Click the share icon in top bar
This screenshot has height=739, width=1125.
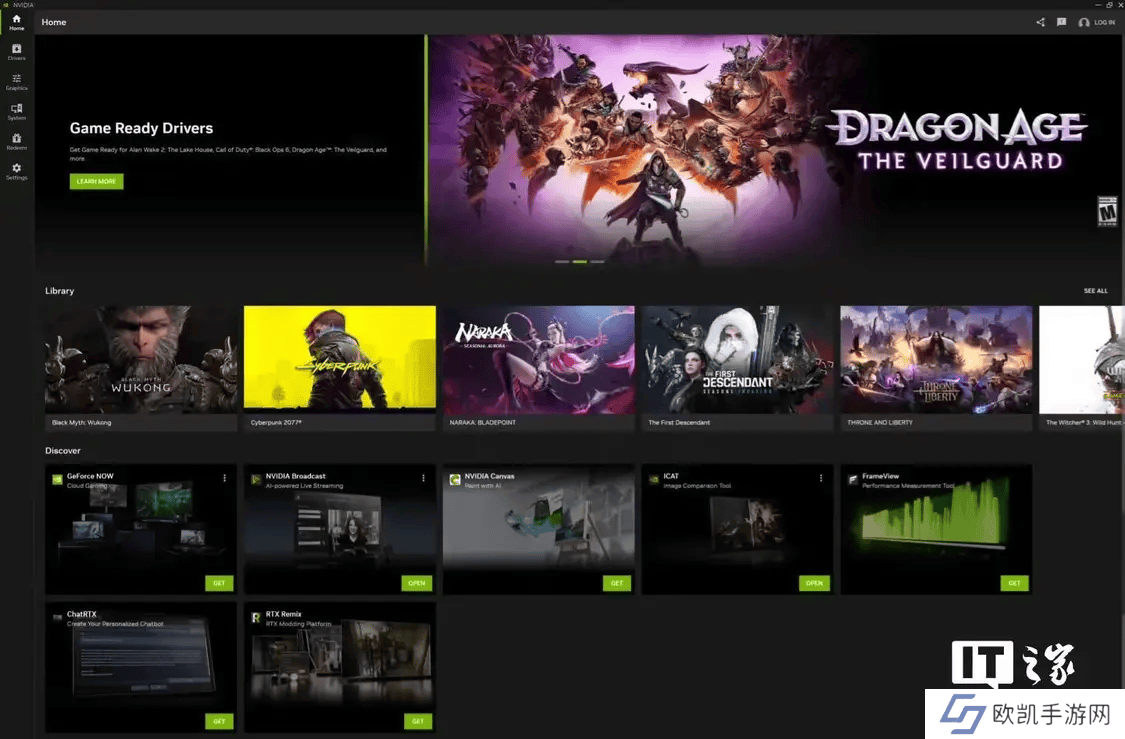coord(1040,22)
